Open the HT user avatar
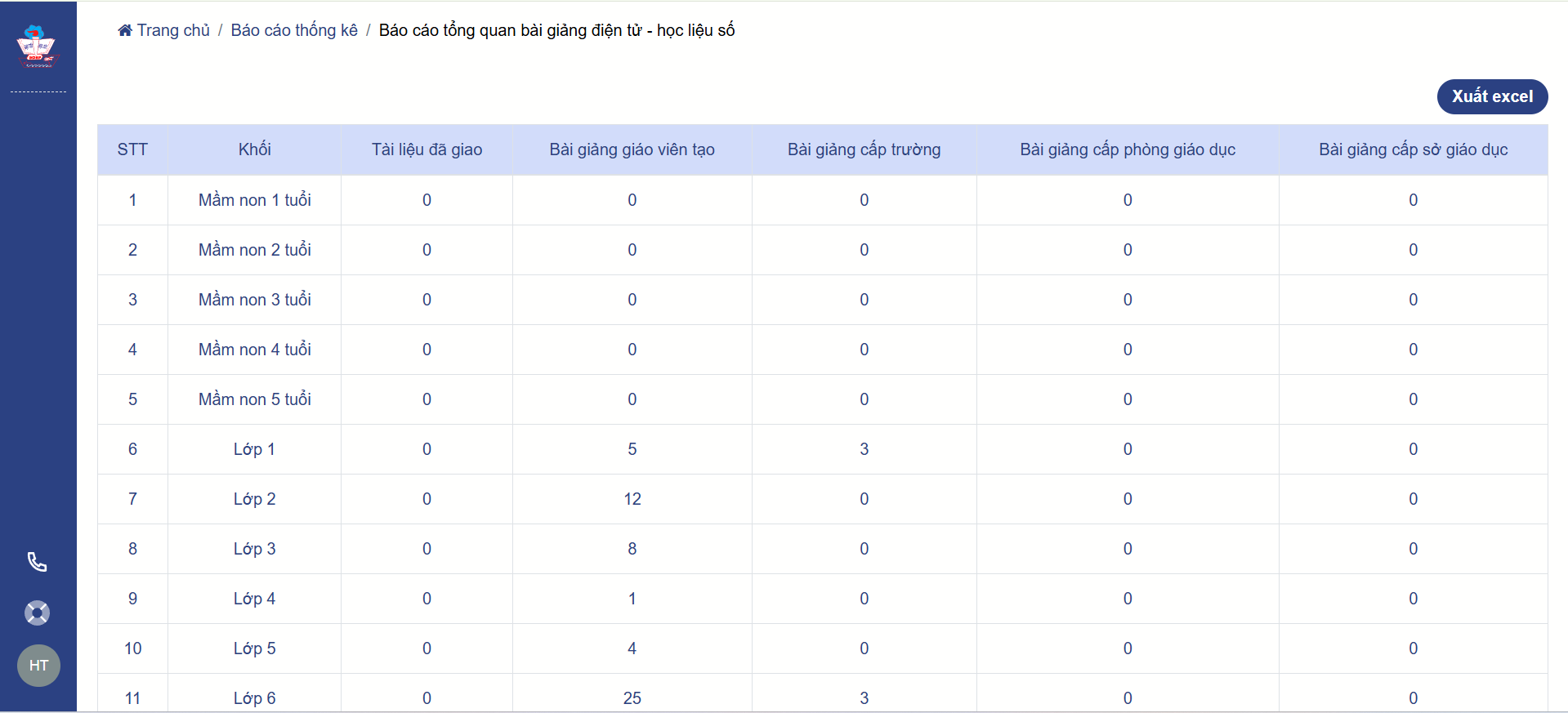 point(38,666)
